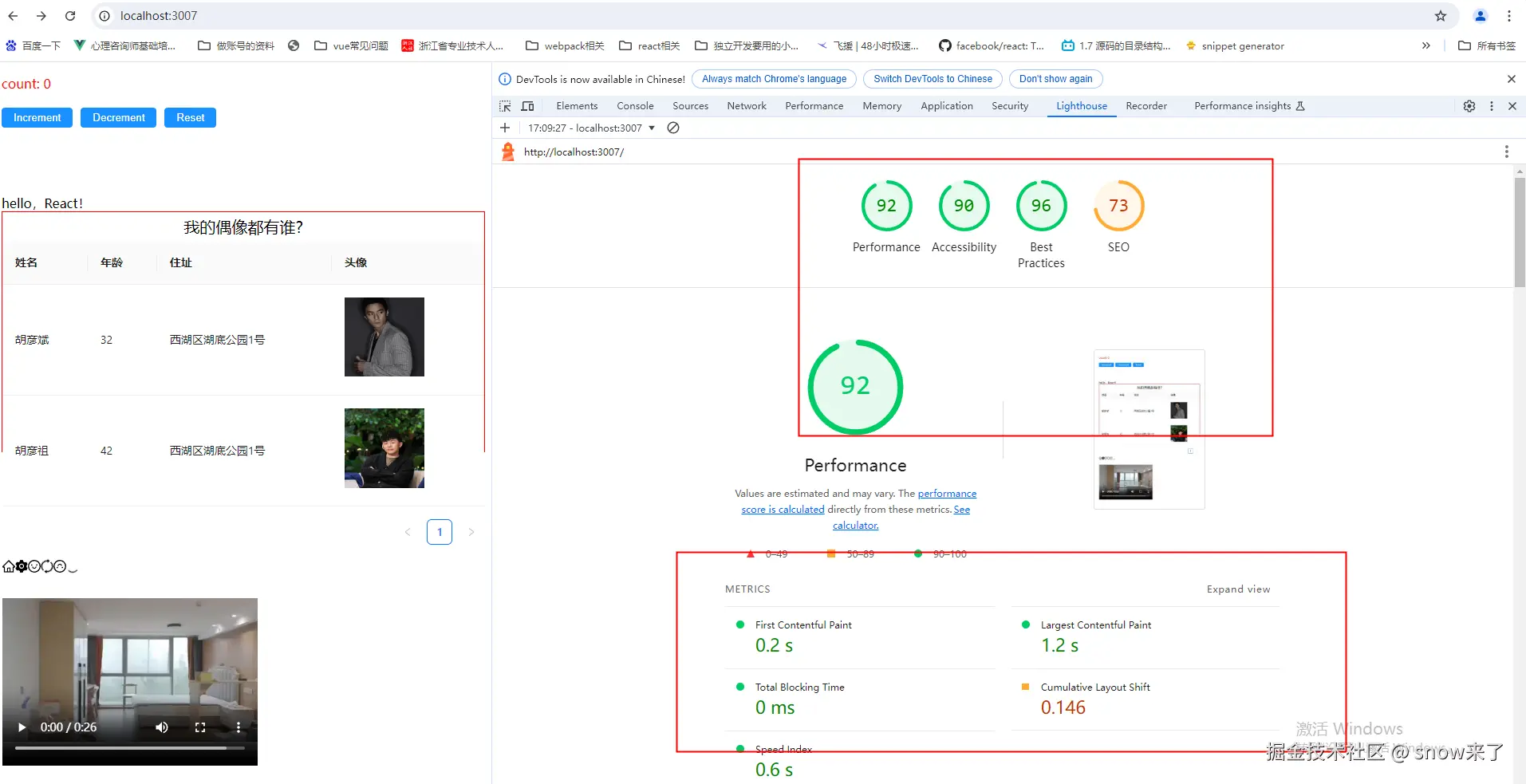This screenshot has height=784, width=1526.
Task: Open the 所有书签 bookmarks folder
Action: 1487,45
